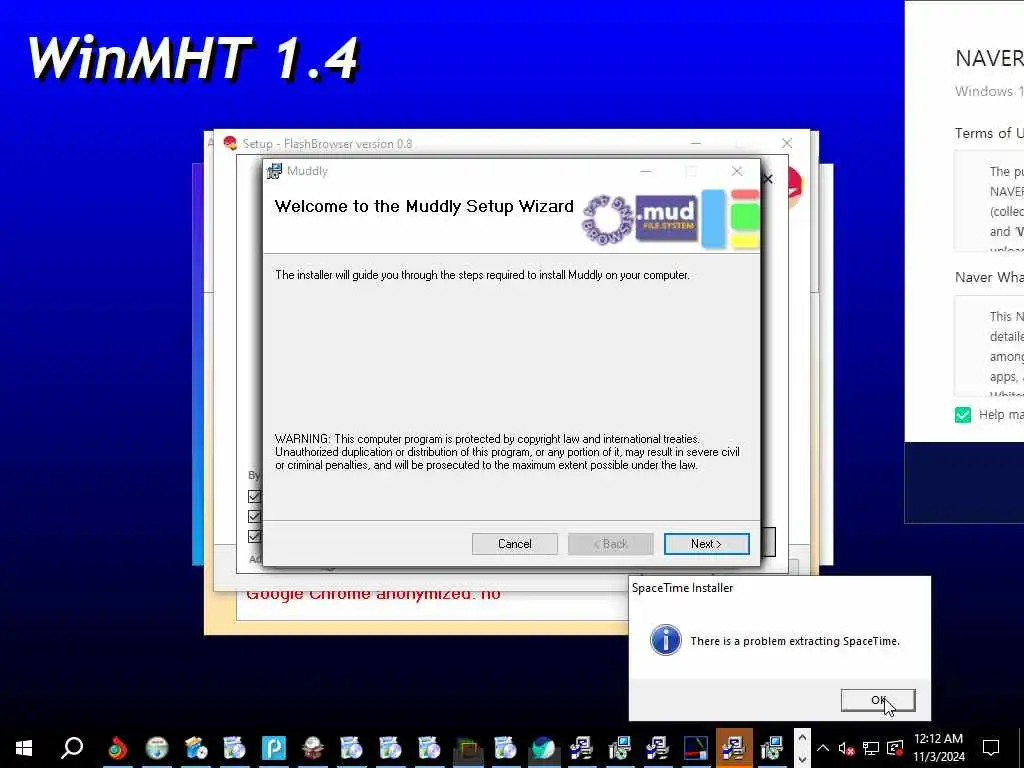Open the dark icon with a red diagonal line on taskbar
1024x768 pixels.
tap(696, 748)
